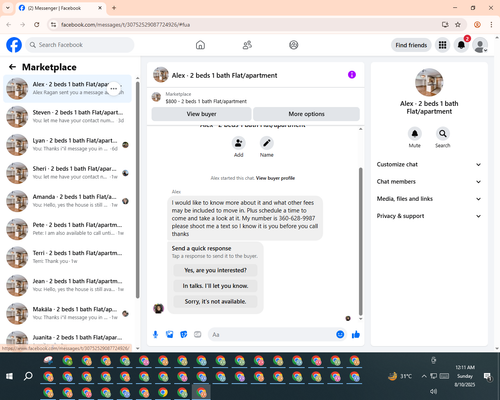The width and height of the screenshot is (500, 400).
Task: Open the Amanda conversation
Action: (x=67, y=201)
